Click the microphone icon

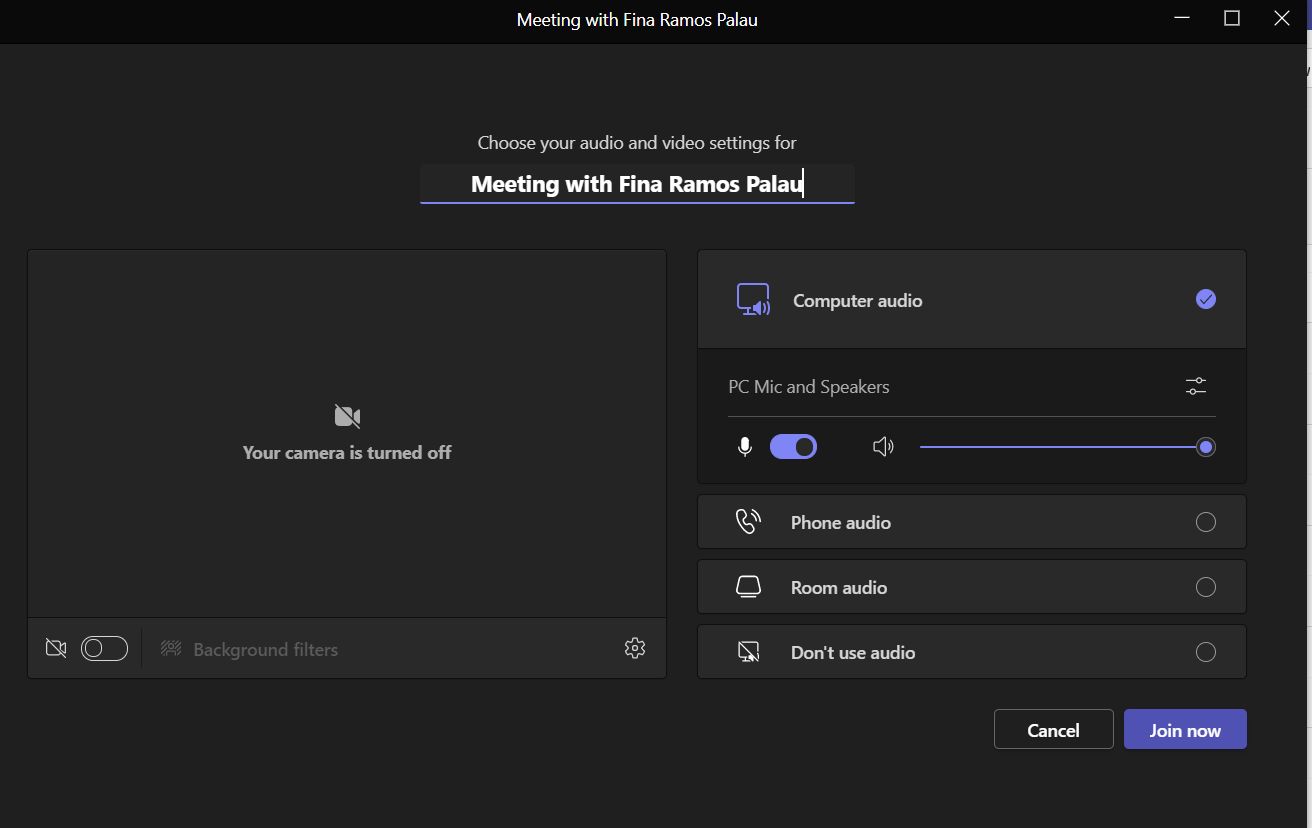pos(745,447)
